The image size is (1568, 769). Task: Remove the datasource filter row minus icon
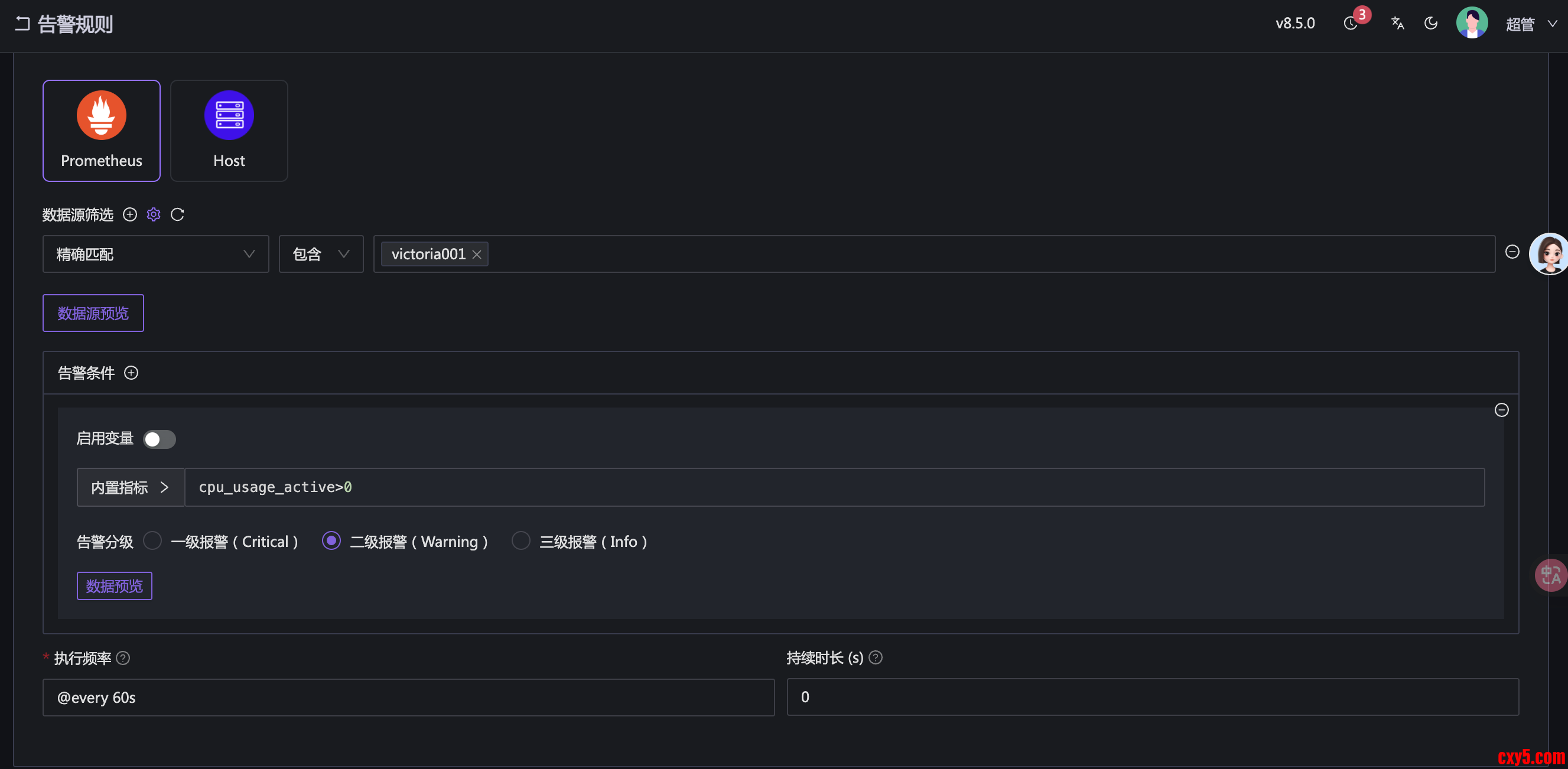(1512, 252)
